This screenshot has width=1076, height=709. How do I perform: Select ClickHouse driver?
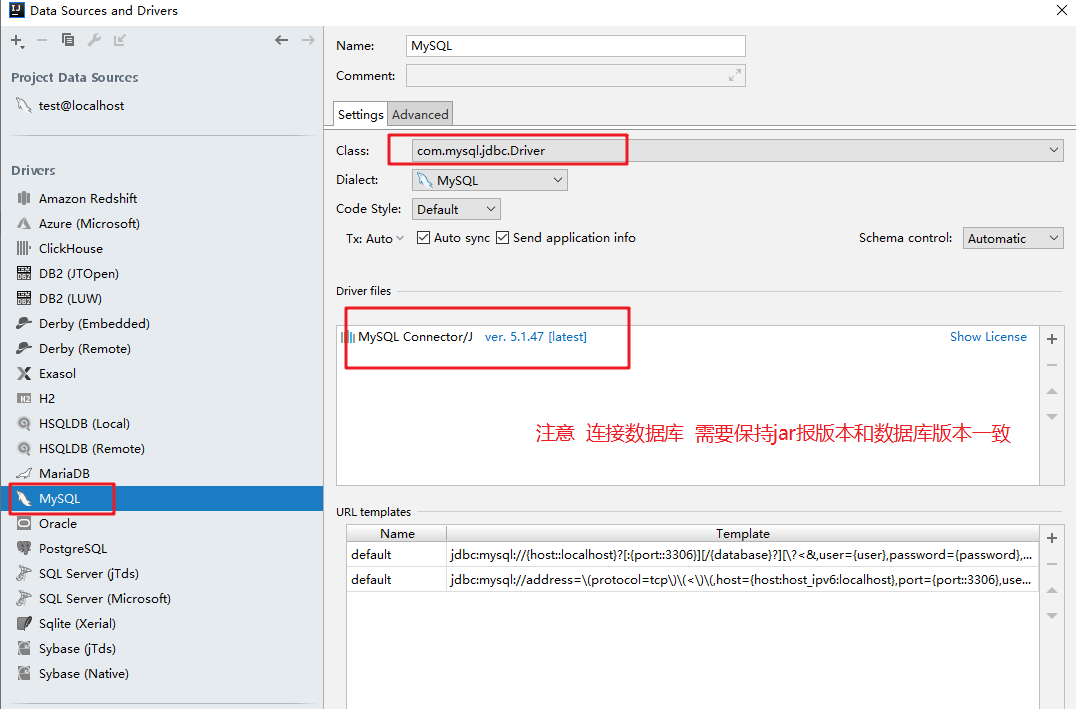tap(71, 248)
